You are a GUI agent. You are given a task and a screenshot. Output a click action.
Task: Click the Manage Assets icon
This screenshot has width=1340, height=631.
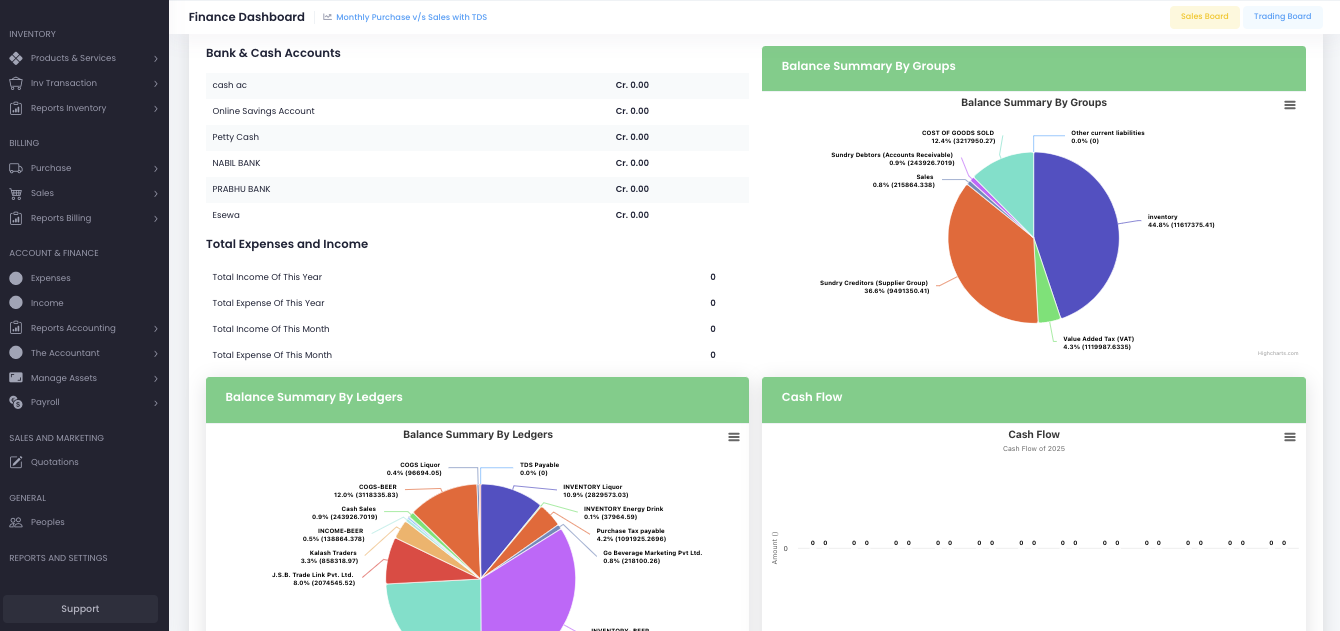[x=16, y=378]
